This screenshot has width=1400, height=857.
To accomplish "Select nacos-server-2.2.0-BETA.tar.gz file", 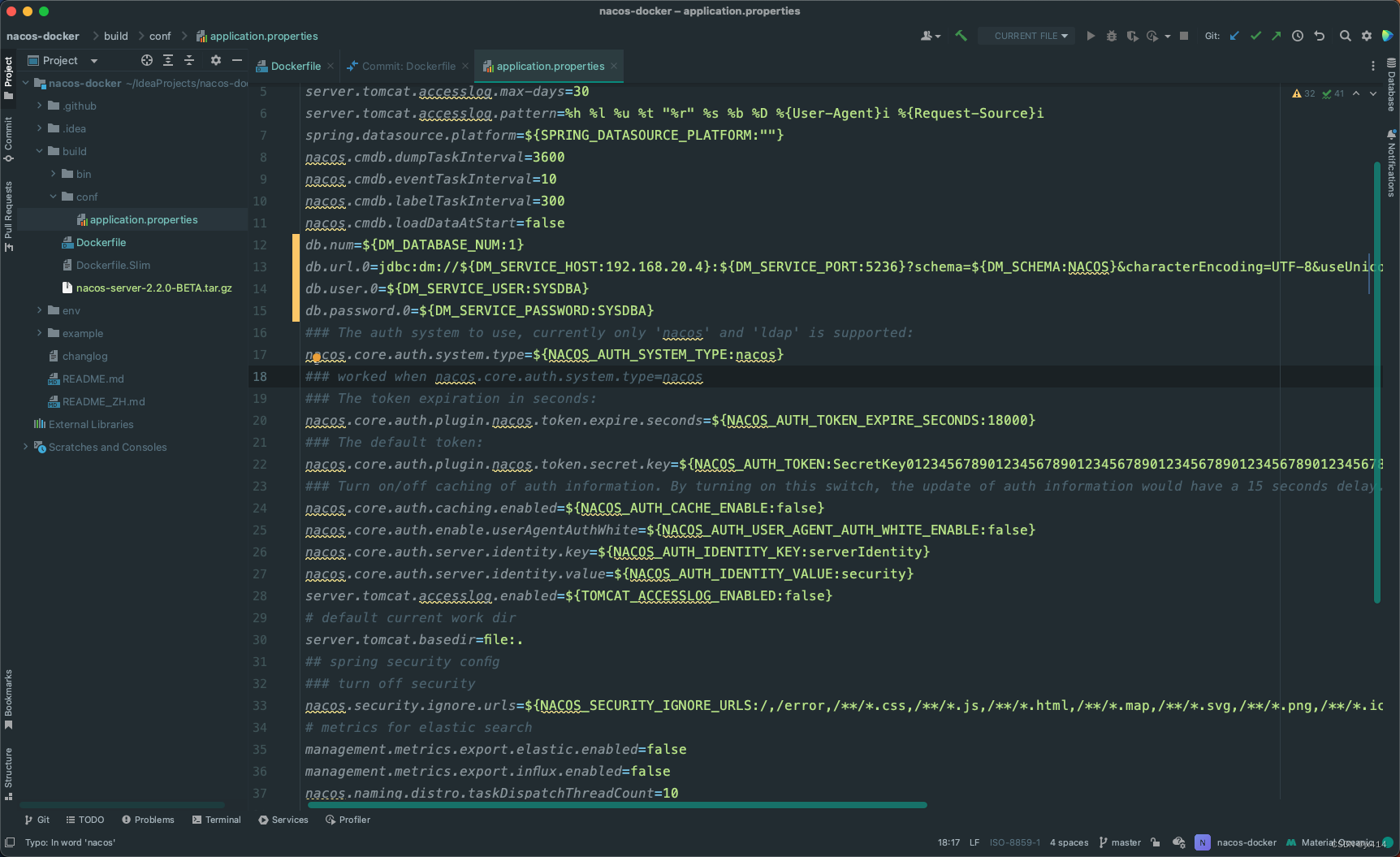I will (x=147, y=288).
